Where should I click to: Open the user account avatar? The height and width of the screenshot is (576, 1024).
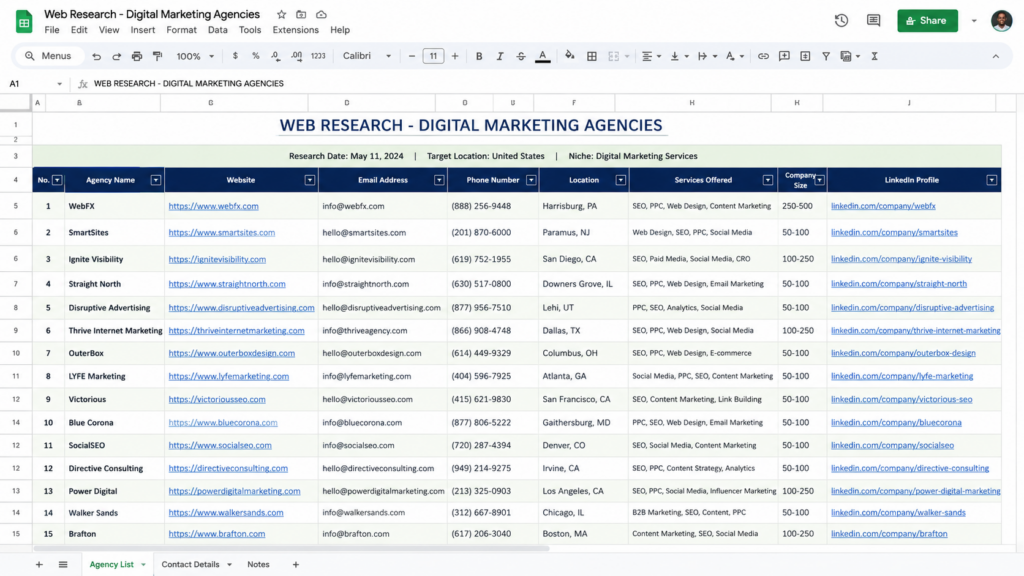coord(1001,20)
